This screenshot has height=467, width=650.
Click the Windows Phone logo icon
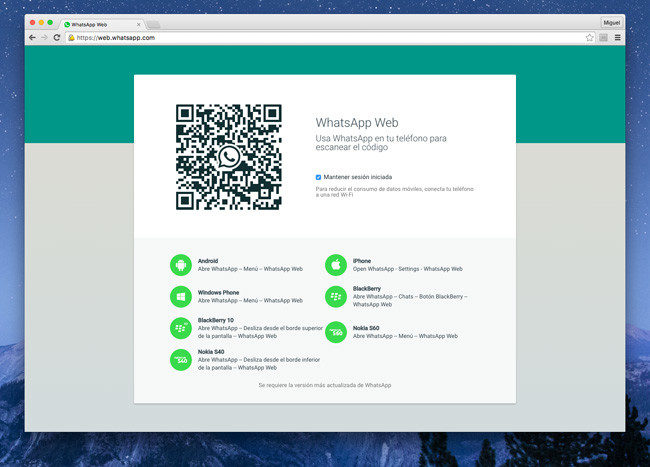point(181,297)
